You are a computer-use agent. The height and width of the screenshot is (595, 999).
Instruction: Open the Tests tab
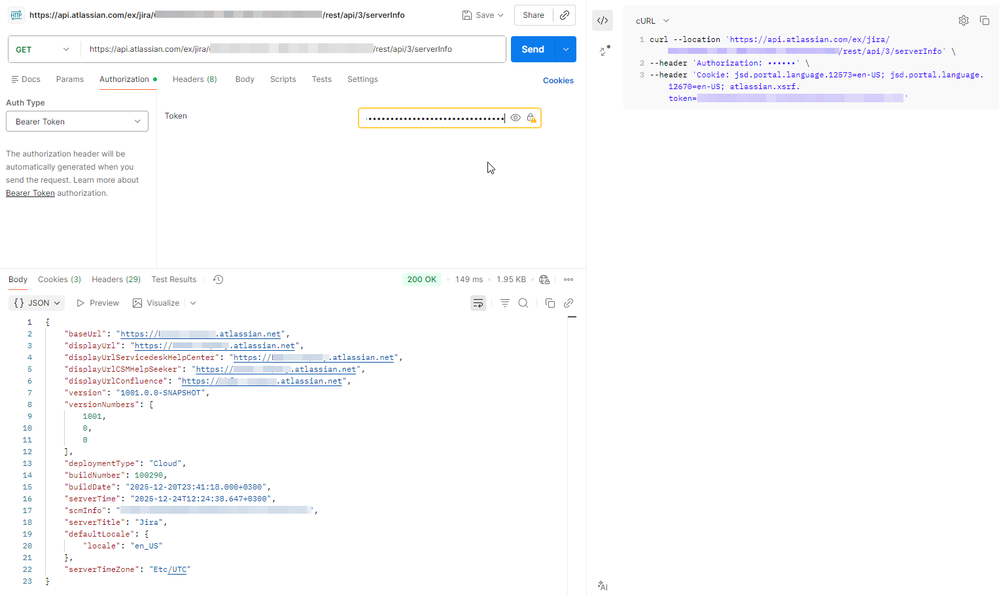click(x=321, y=79)
